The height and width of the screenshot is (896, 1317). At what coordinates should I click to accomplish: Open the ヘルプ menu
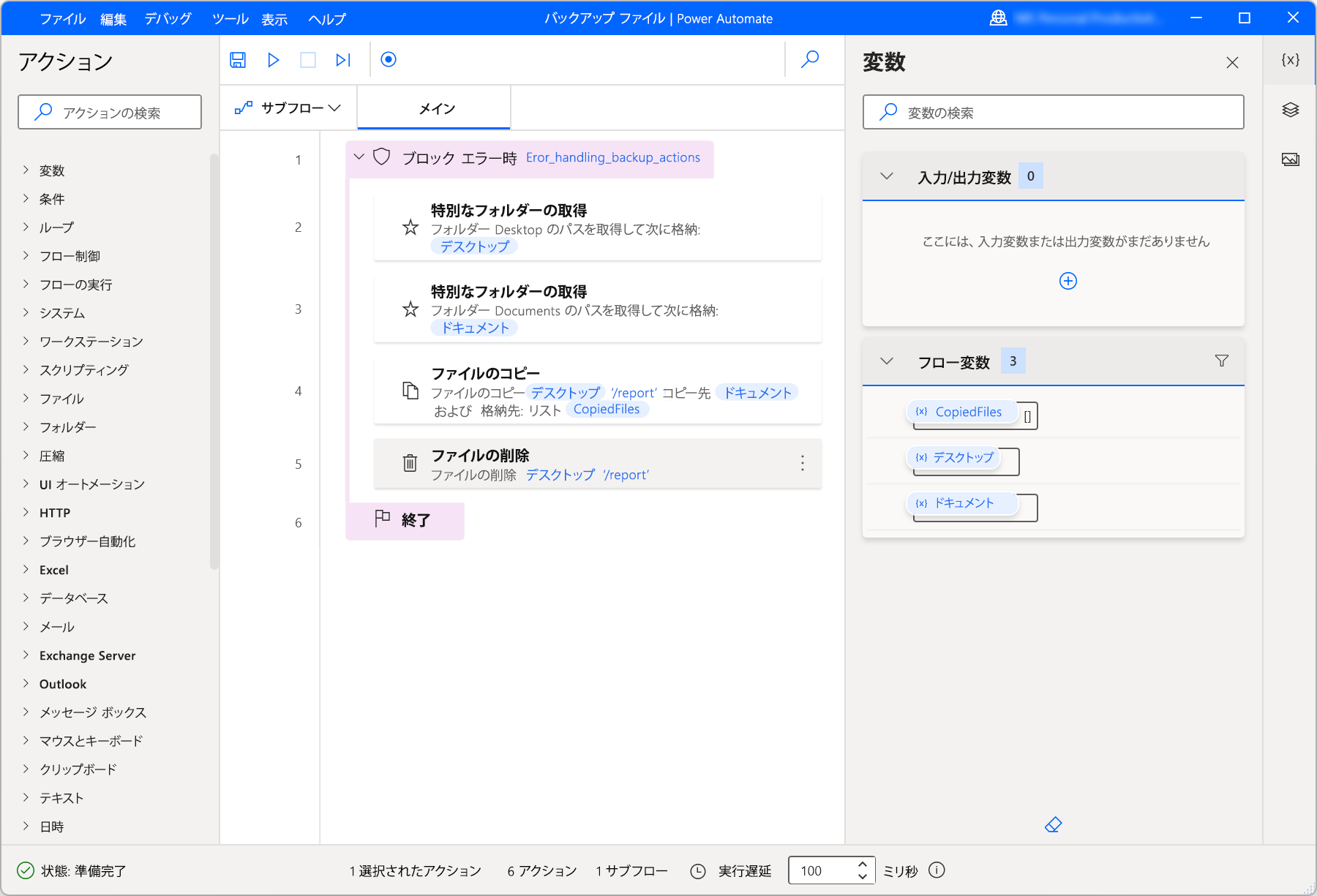tap(327, 19)
